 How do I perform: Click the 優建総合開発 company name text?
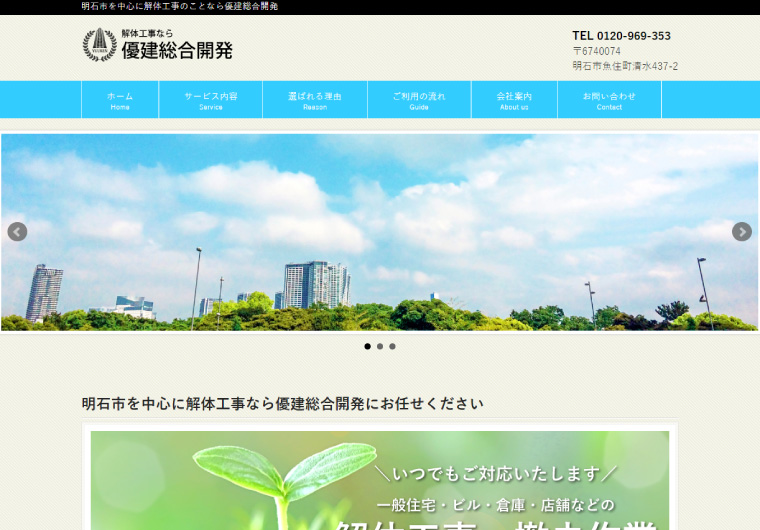tap(177, 51)
